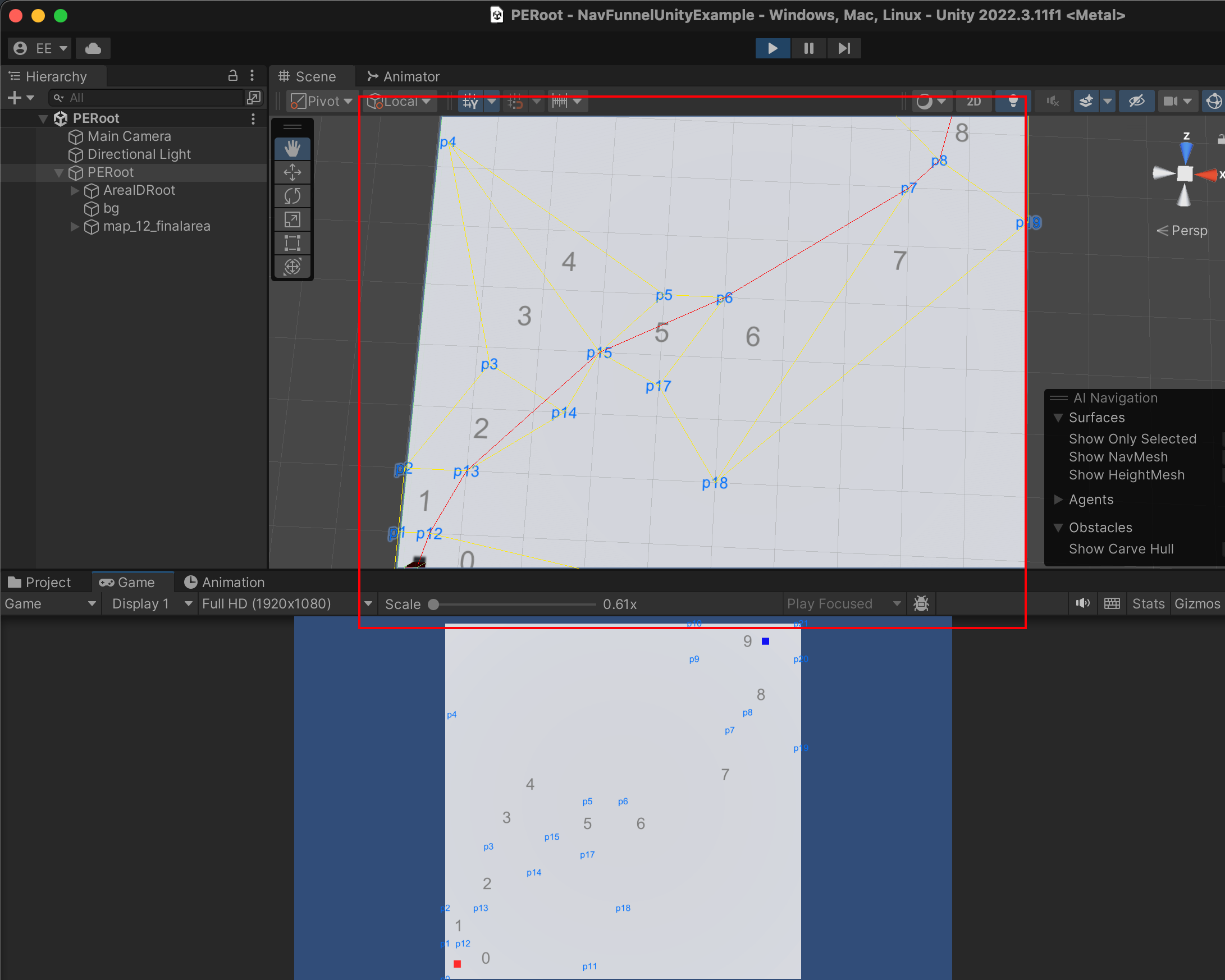Select the Rect tool
Viewport: 1225px width, 980px height.
tap(292, 243)
